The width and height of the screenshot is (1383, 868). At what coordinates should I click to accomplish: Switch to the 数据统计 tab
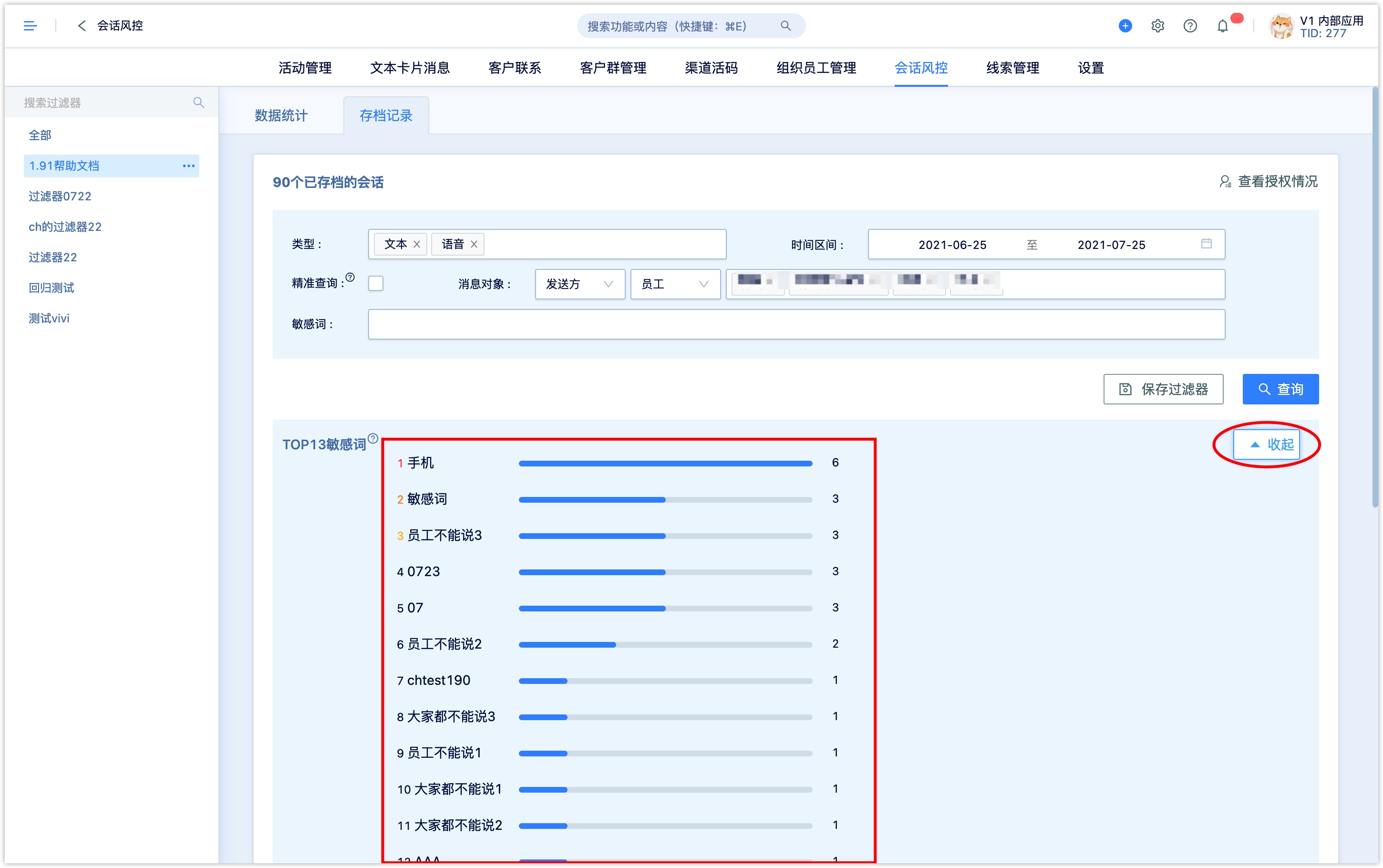(x=281, y=116)
